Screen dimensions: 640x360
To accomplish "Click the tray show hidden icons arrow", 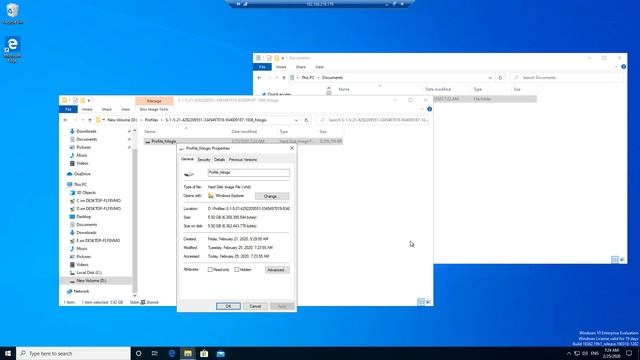I will click(569, 353).
